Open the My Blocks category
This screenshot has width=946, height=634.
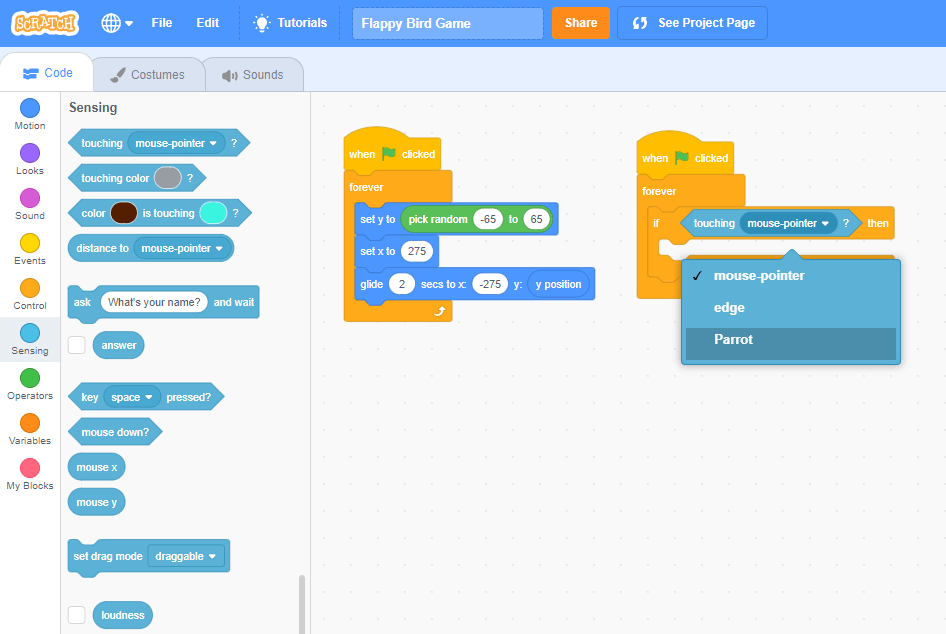click(30, 468)
